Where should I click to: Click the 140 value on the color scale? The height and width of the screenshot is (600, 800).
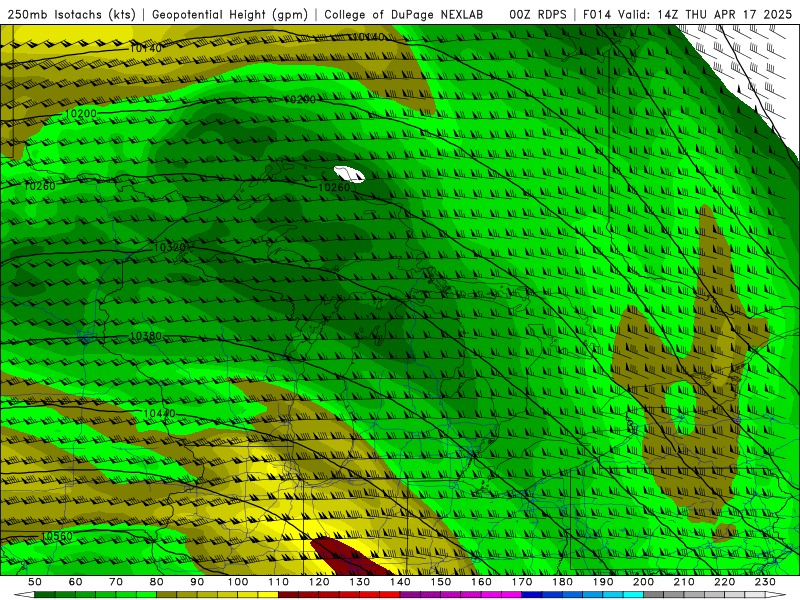pyautogui.click(x=400, y=582)
